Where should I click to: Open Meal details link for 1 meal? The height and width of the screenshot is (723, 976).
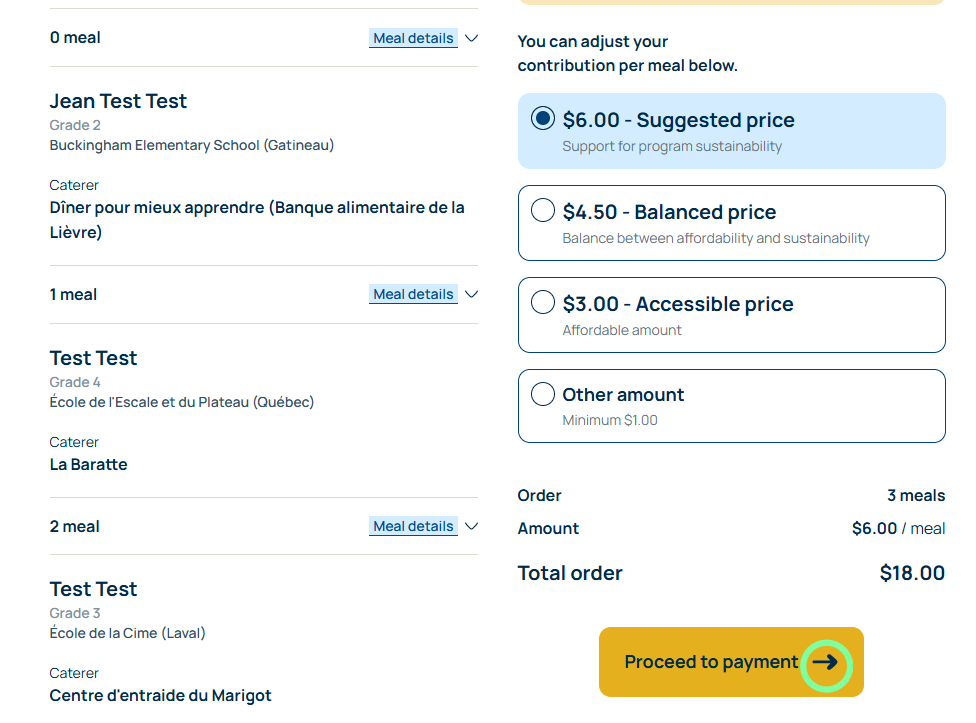point(413,294)
